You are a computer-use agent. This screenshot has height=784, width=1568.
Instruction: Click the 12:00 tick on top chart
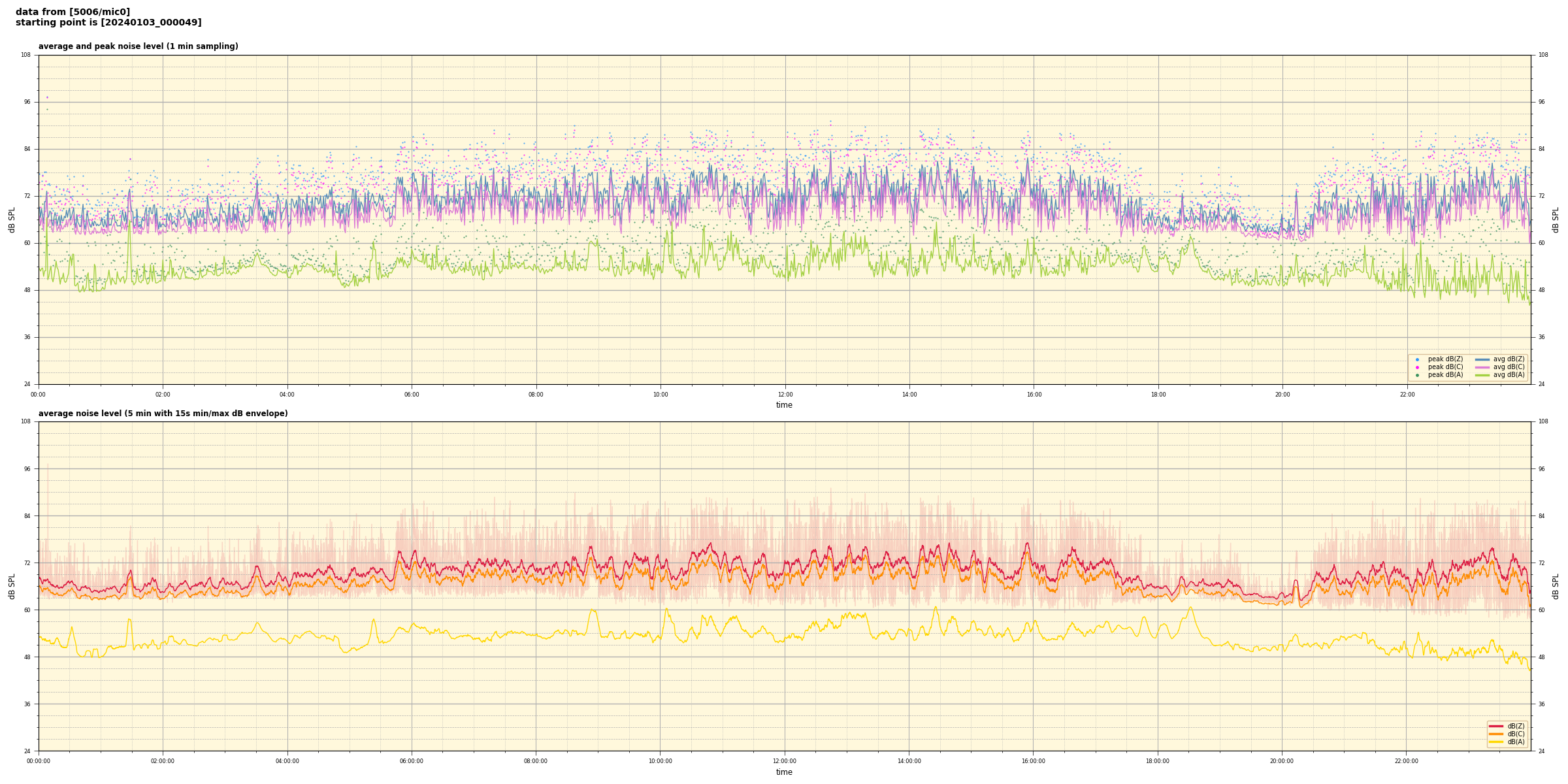(785, 395)
